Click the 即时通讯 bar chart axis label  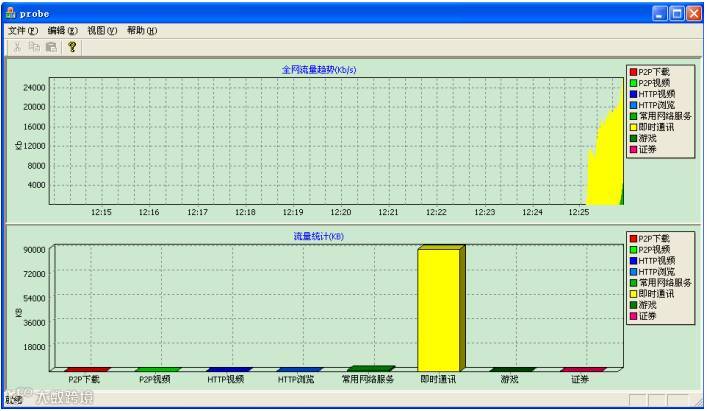click(x=438, y=379)
